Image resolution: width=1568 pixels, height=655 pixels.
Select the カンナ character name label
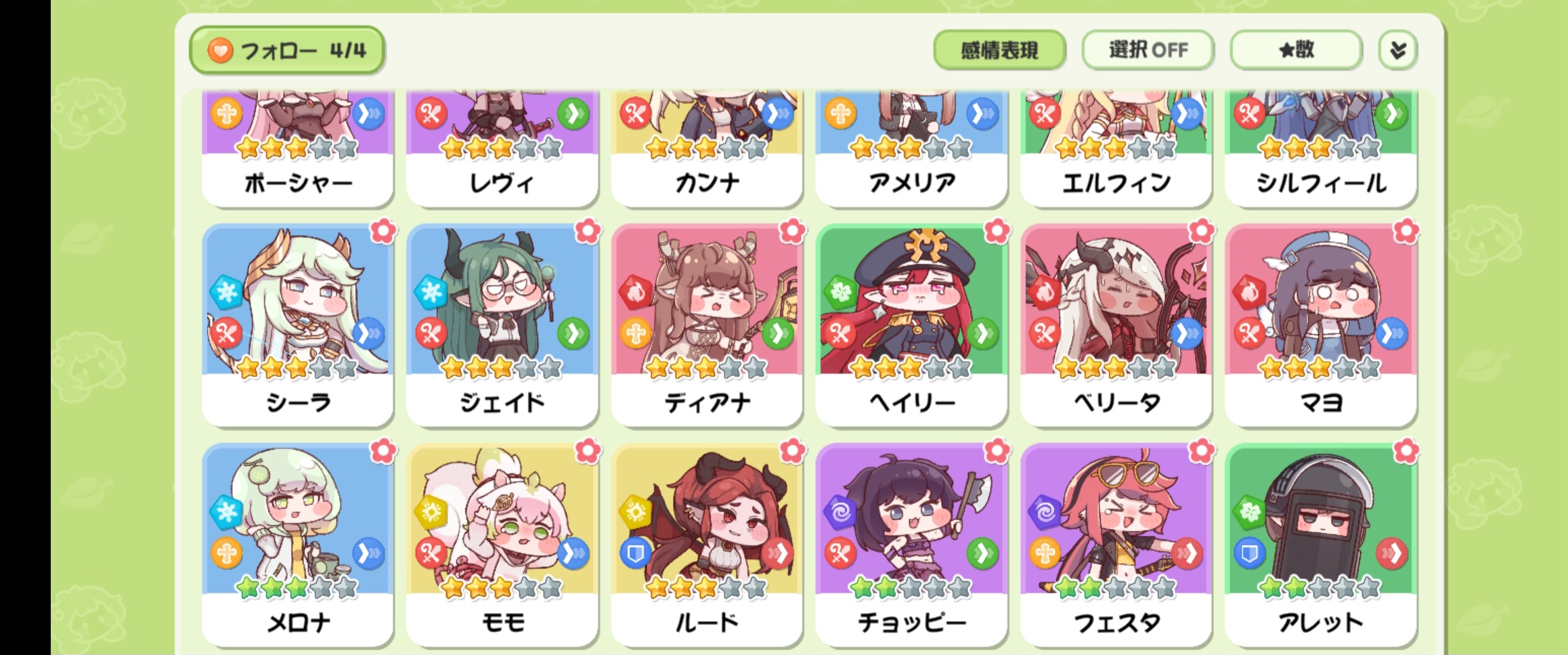707,183
